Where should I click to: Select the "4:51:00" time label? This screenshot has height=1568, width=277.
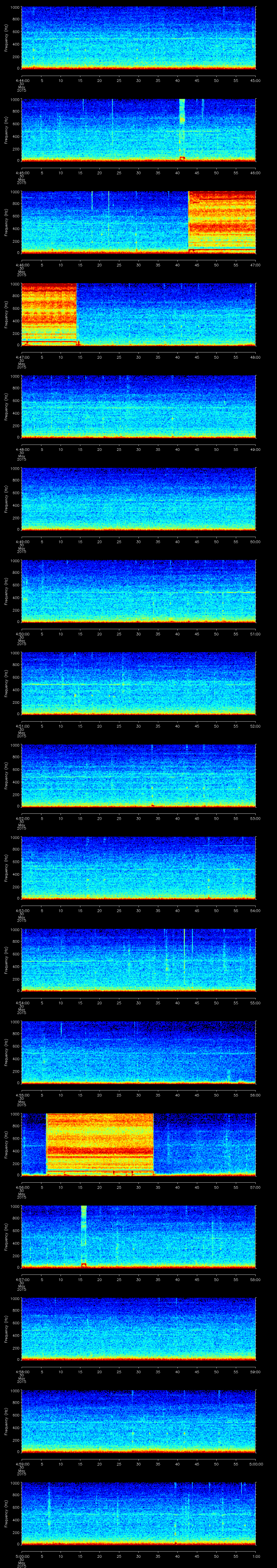22,726
